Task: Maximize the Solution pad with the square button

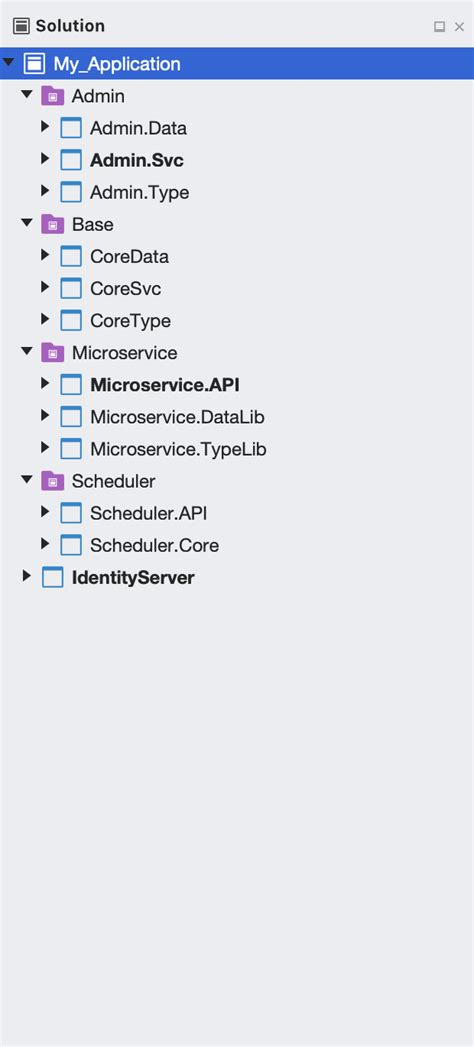Action: (x=439, y=27)
